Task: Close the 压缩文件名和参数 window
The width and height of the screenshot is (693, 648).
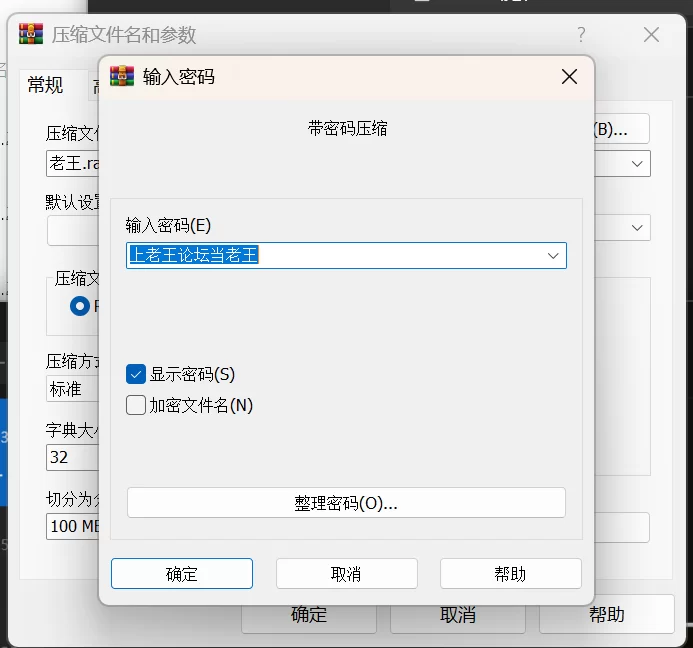Action: pyautogui.click(x=651, y=35)
